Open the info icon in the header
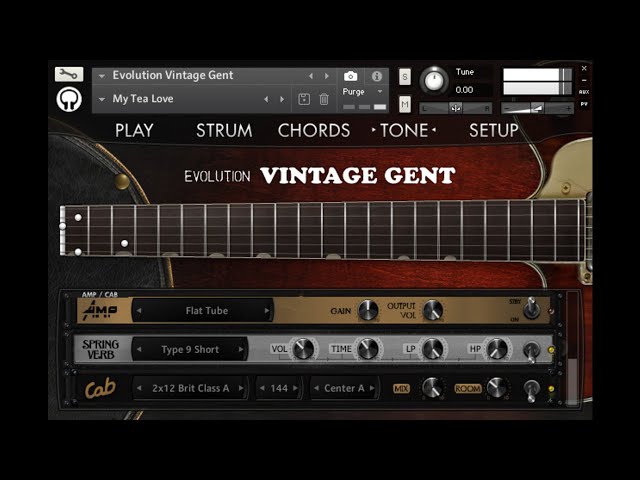 click(x=377, y=76)
